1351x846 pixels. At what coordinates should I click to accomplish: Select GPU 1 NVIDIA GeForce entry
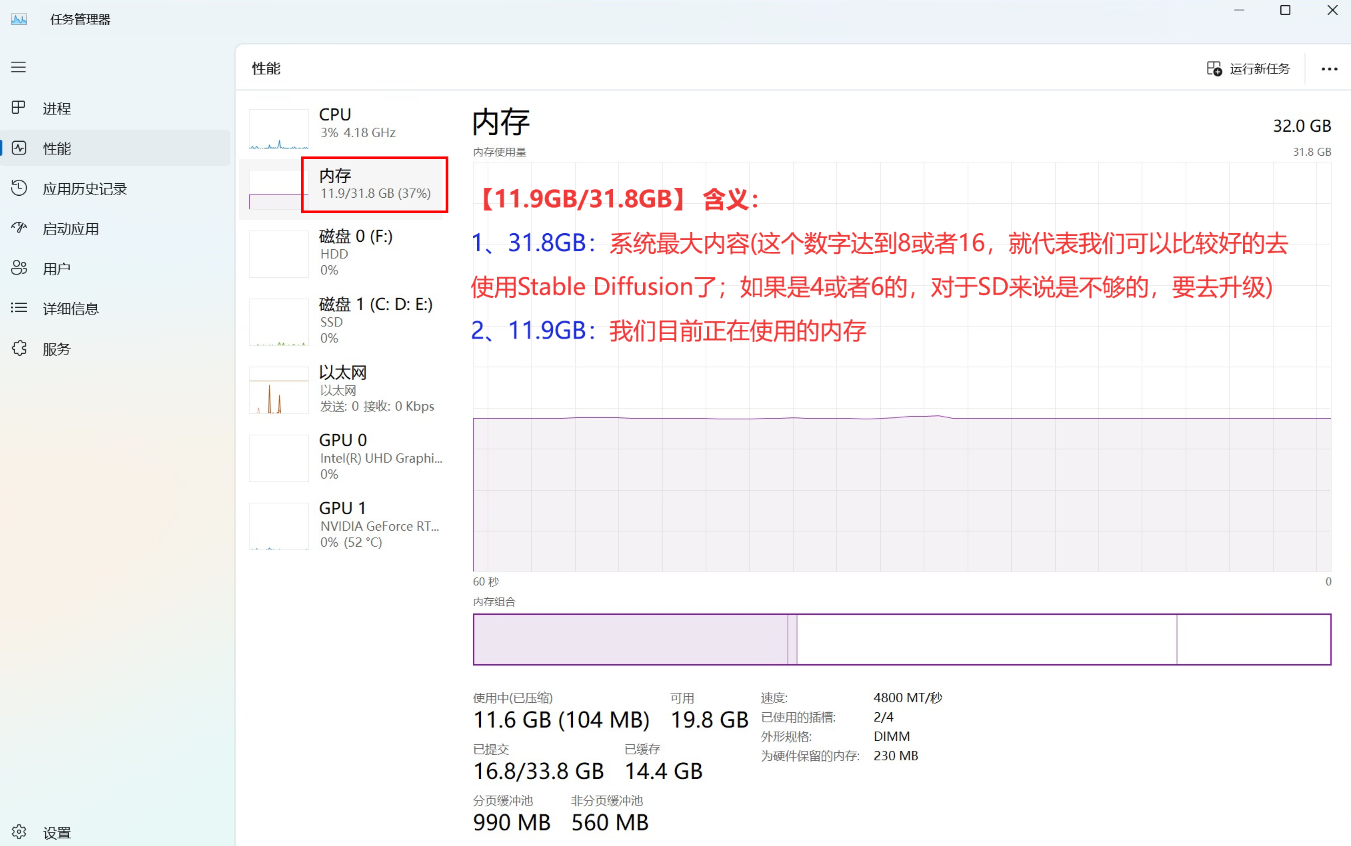coord(344,525)
